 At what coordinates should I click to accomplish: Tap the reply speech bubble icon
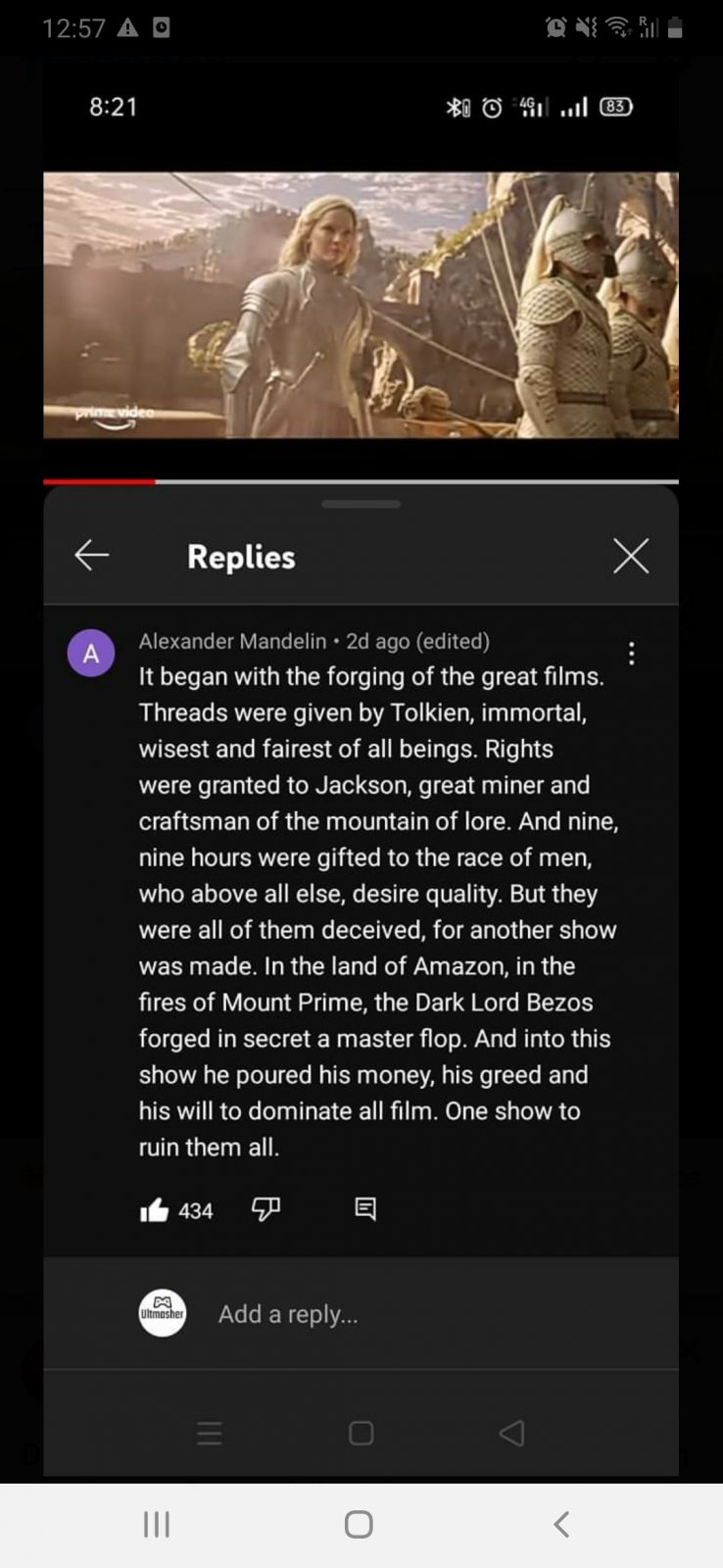pos(365,1209)
